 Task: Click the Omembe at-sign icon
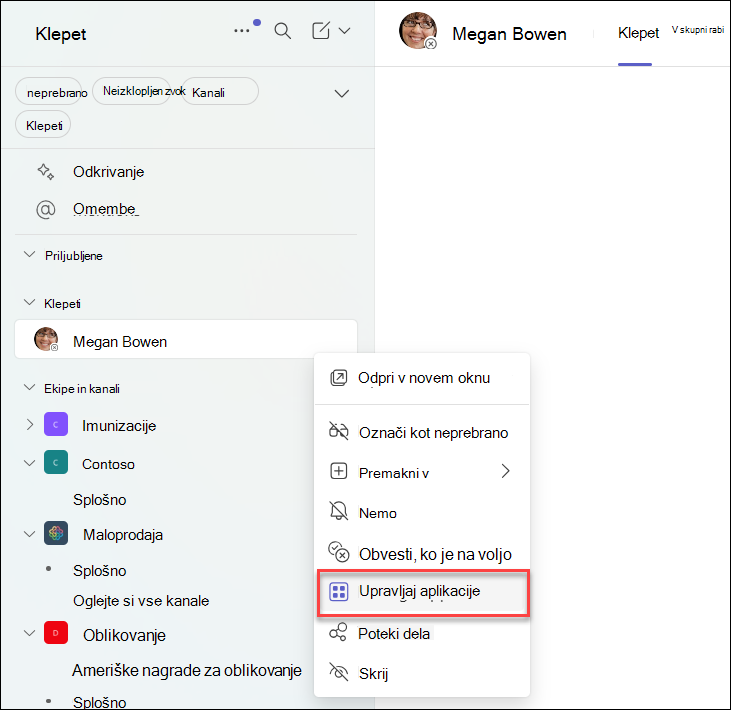click(x=46, y=209)
